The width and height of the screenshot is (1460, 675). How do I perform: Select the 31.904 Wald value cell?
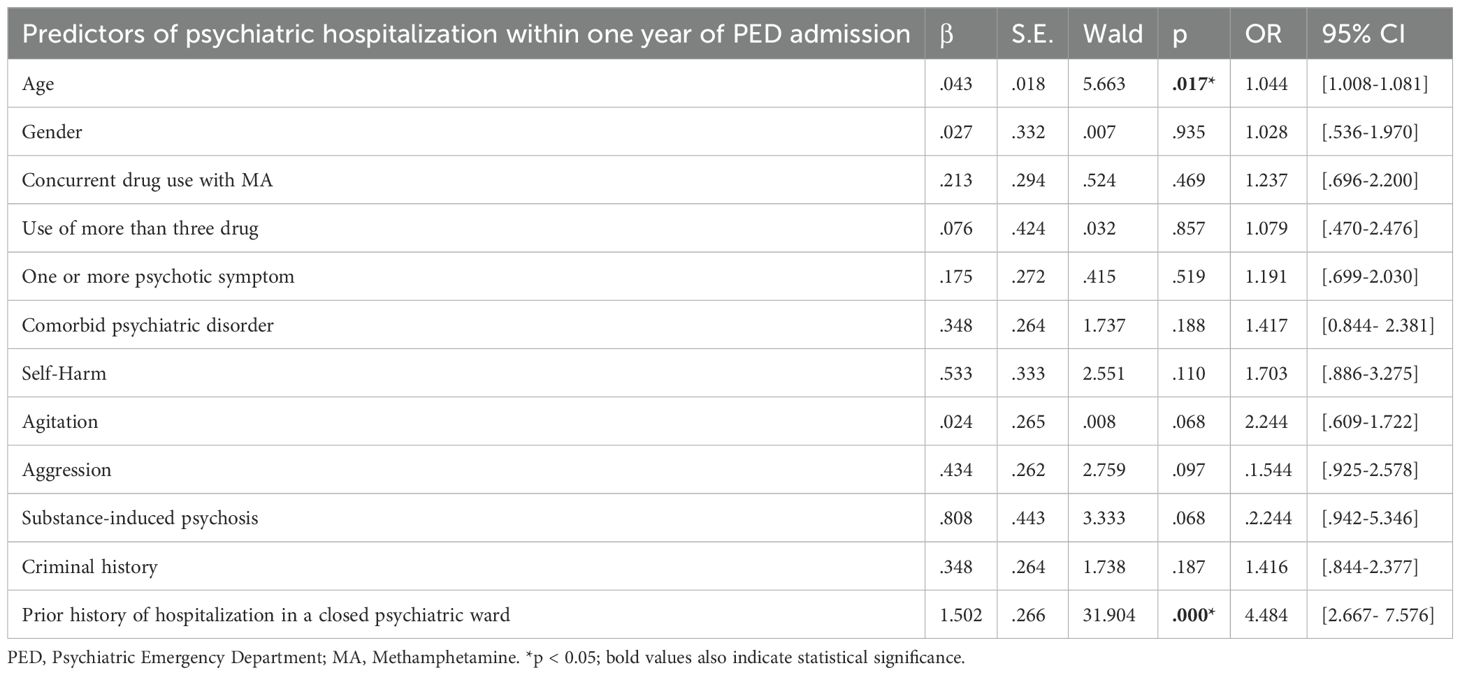[x=1110, y=615]
